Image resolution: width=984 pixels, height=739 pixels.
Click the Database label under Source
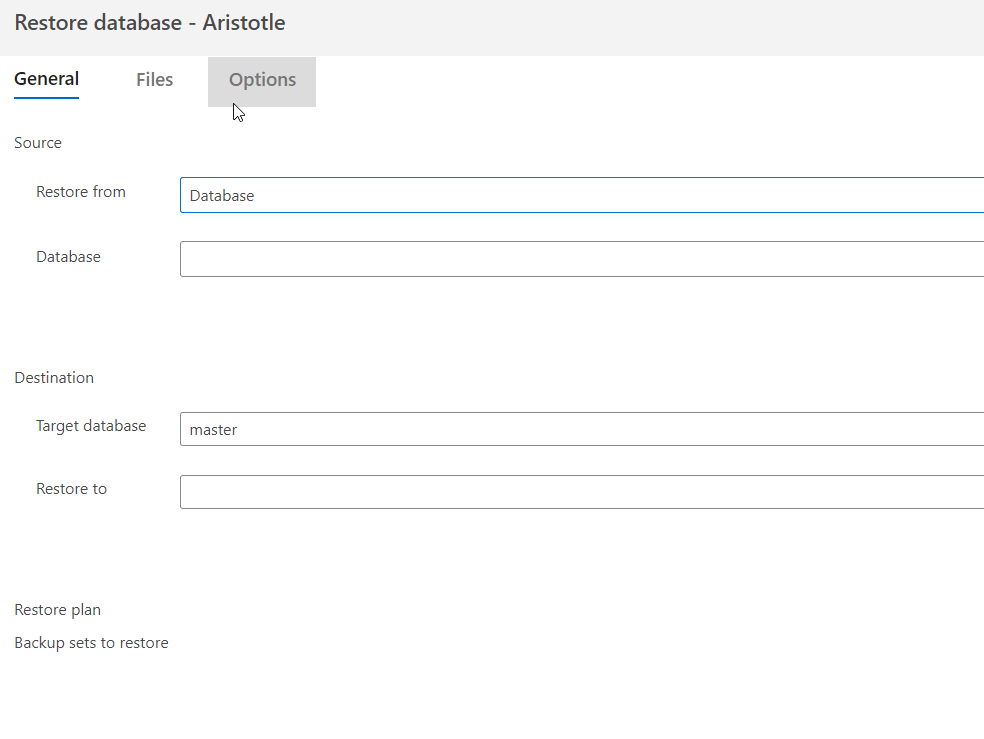[68, 257]
